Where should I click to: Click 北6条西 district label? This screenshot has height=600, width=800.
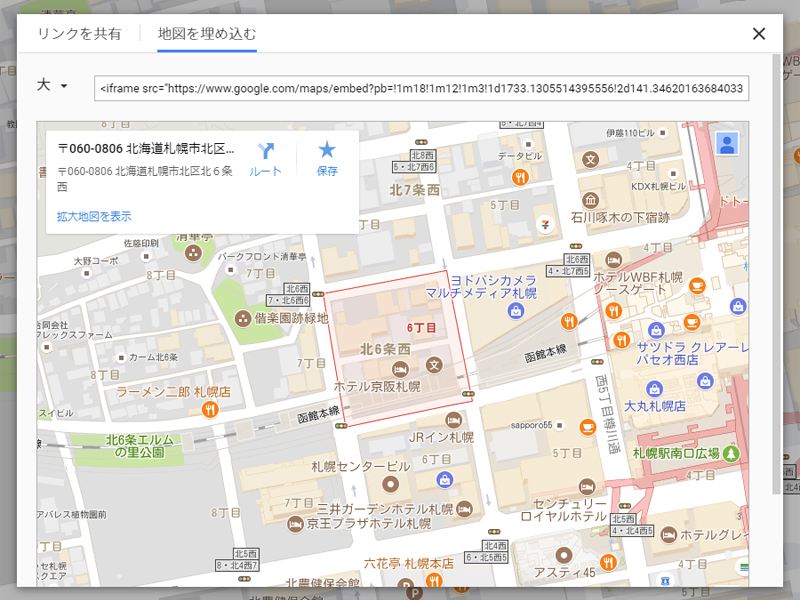pos(386,349)
